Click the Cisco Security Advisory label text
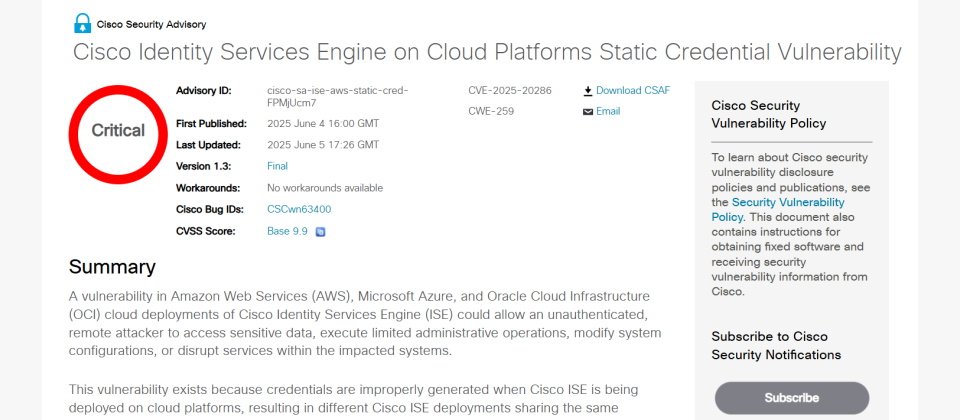Image resolution: width=960 pixels, height=420 pixels. coord(151,24)
